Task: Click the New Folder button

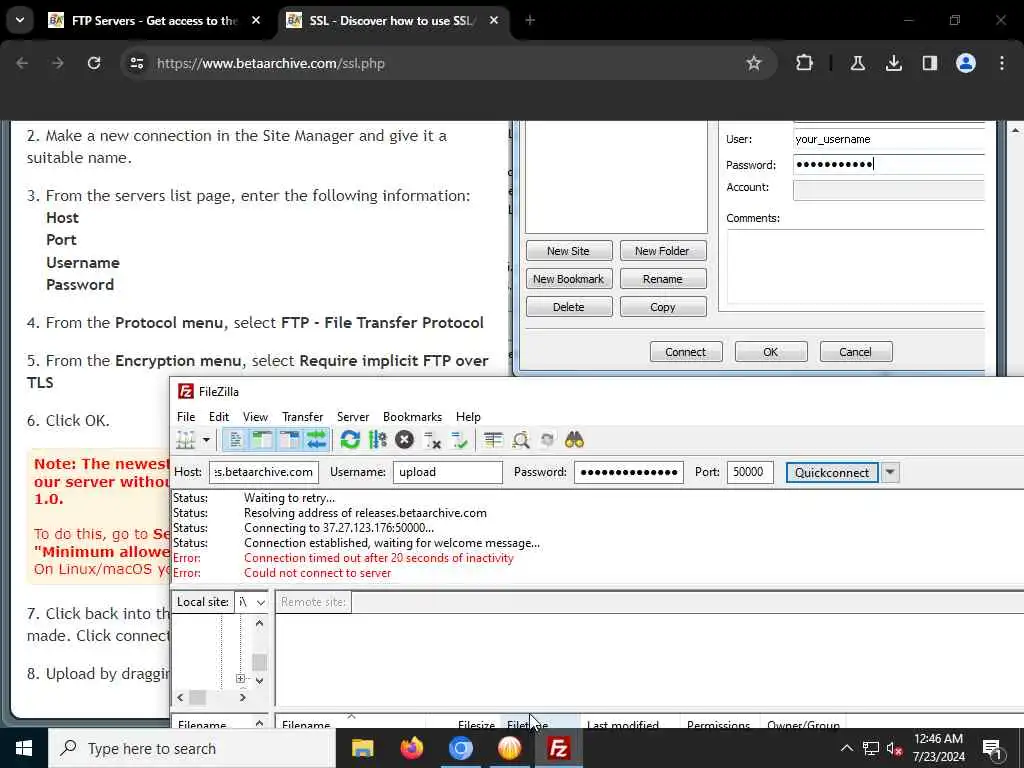Action: coord(663,251)
